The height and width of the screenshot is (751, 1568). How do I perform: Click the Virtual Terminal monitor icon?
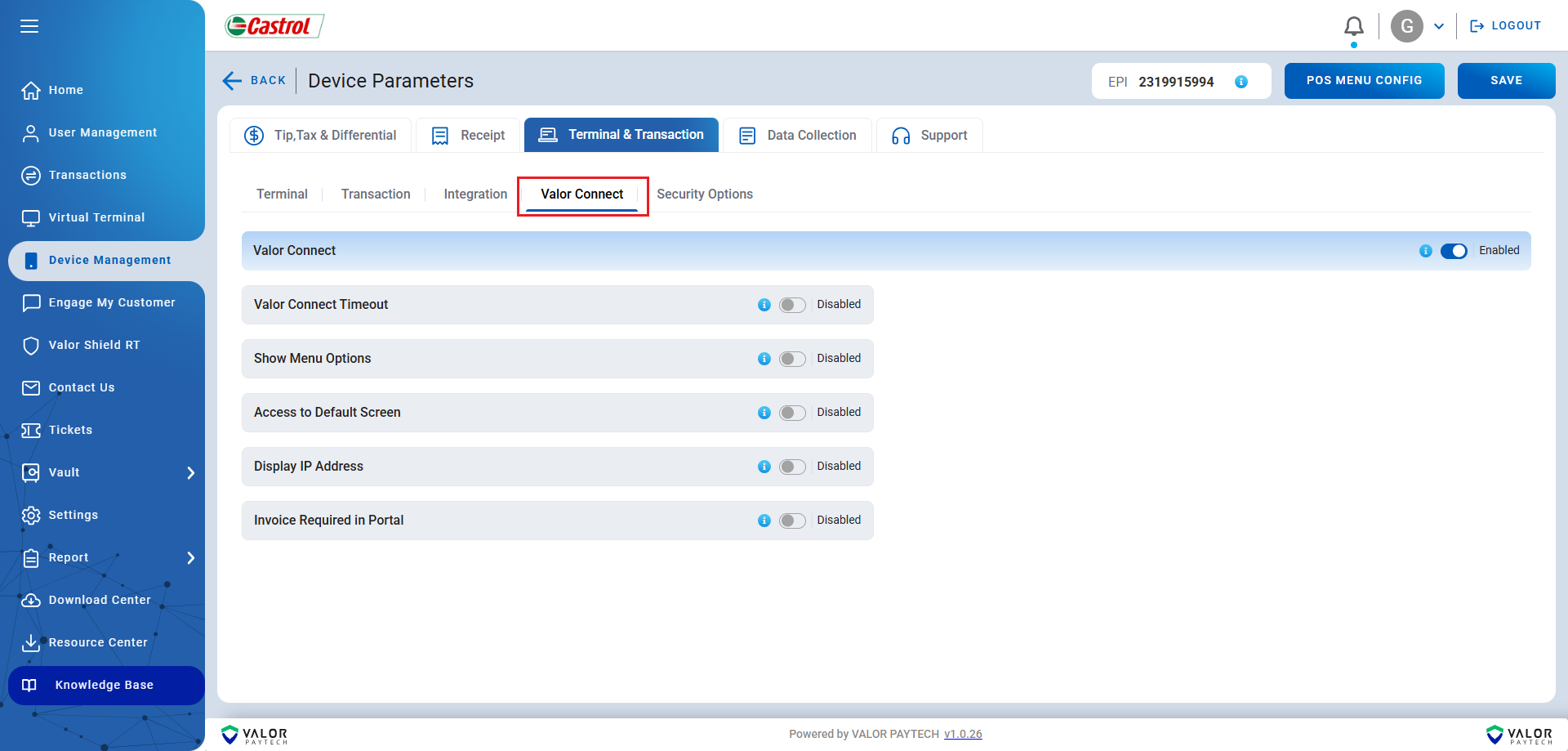(x=31, y=217)
